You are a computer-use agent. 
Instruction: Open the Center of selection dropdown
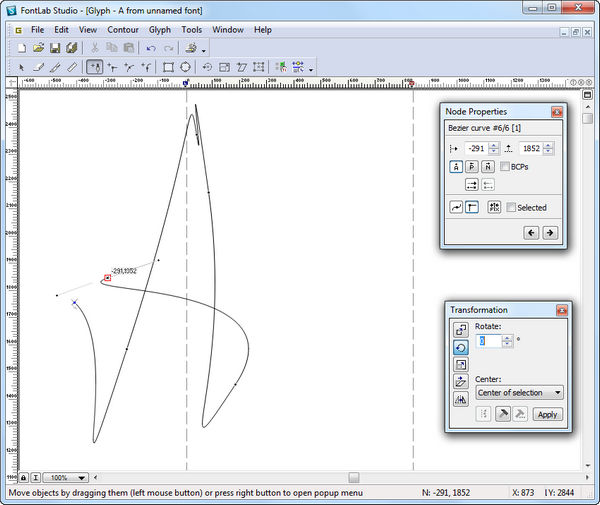(x=518, y=393)
